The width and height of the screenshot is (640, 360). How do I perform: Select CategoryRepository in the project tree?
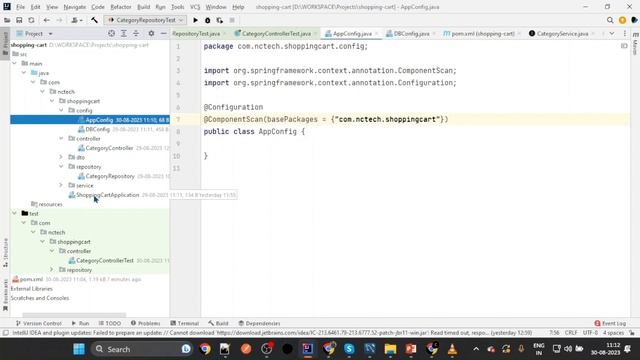pyautogui.click(x=110, y=176)
